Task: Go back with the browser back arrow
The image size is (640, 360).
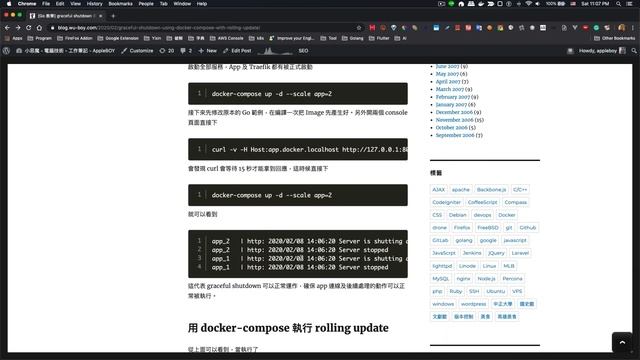Action: 7,28
